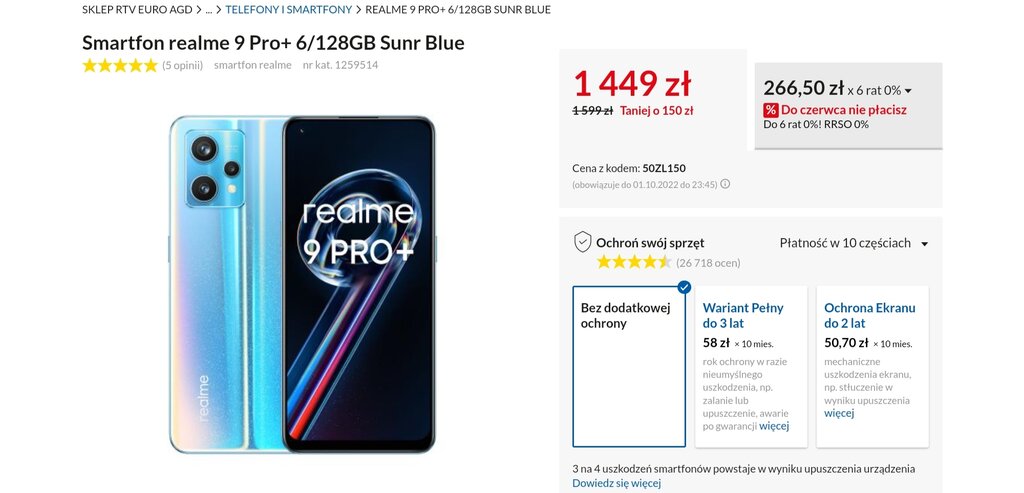Viewport: 1024px width, 493px height.
Task: Click the info icon beside code validity date
Action: click(x=725, y=184)
